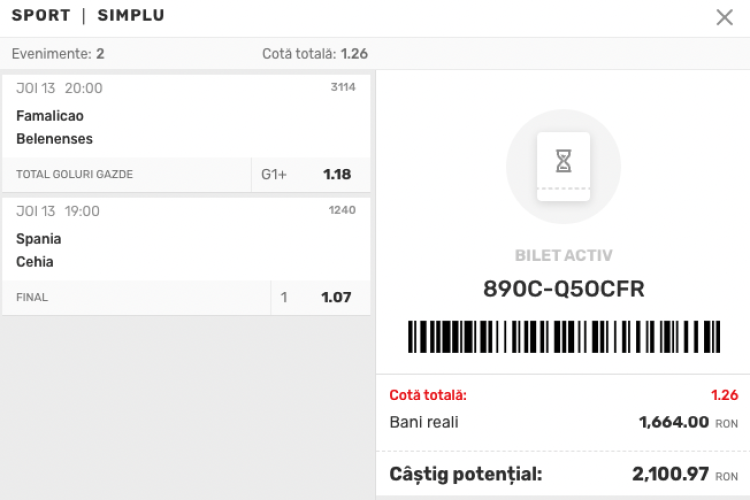The height and width of the screenshot is (500, 750).
Task: Click the event ID 3114
Action: (x=343, y=87)
